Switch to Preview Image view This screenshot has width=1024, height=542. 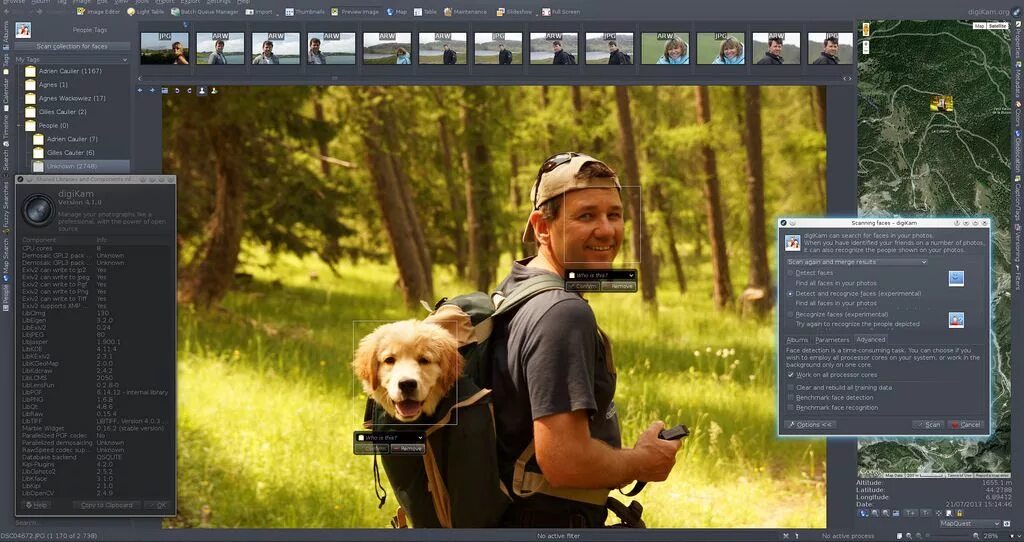pos(355,12)
